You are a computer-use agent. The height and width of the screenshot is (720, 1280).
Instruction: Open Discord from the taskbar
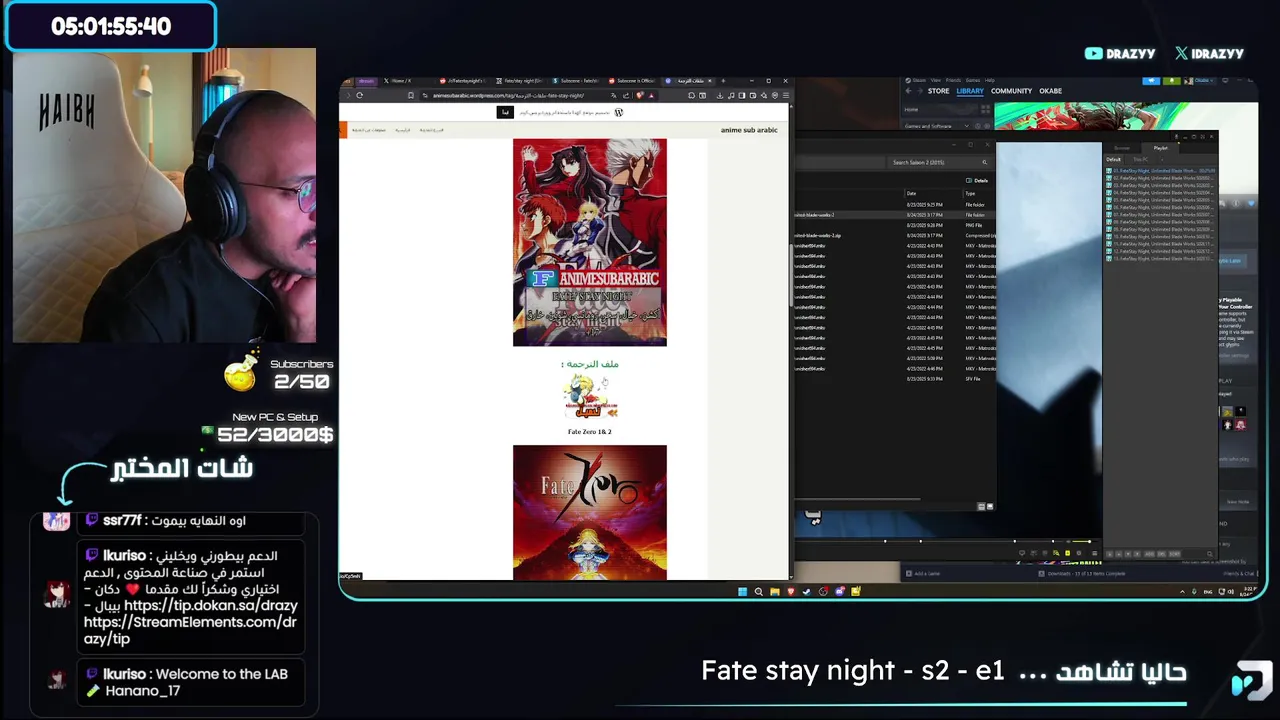(840, 591)
